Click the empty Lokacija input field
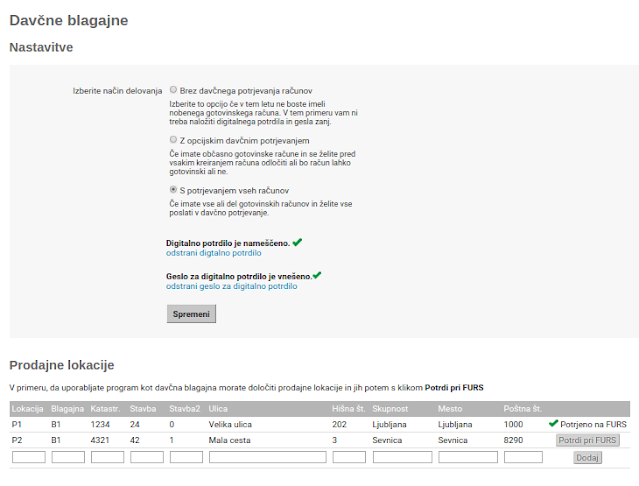The height and width of the screenshot is (486, 639). tap(28, 457)
